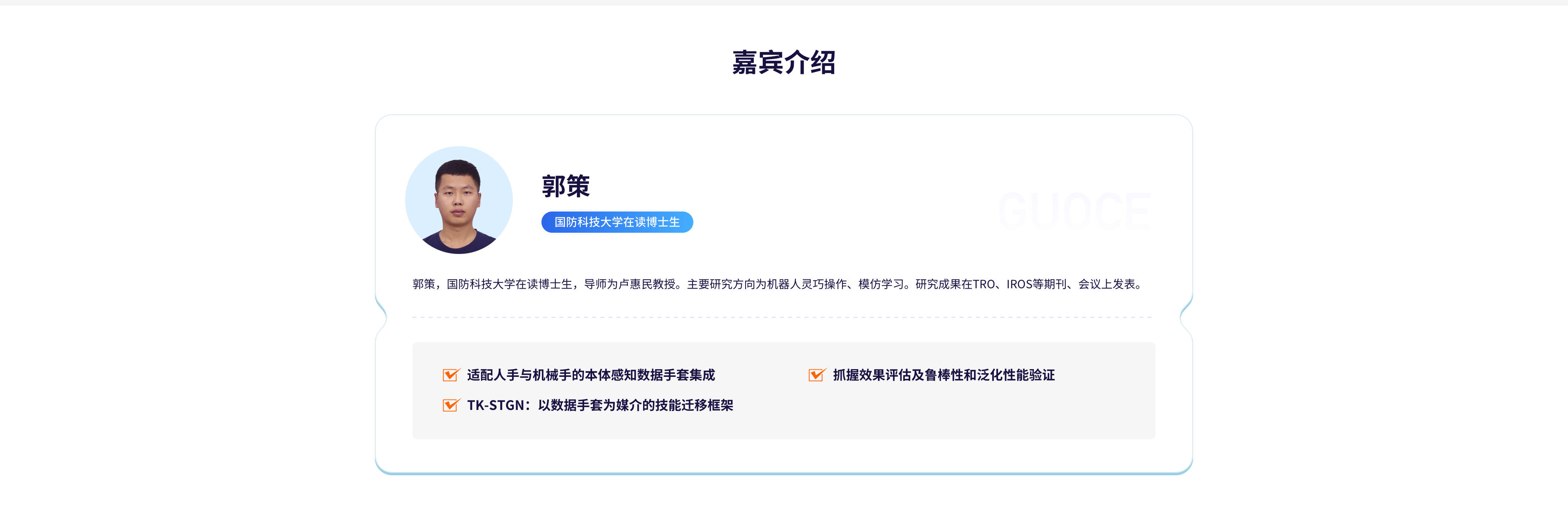
Task: Click the text 机器人灵巧操作 in the biography
Action: [806, 284]
